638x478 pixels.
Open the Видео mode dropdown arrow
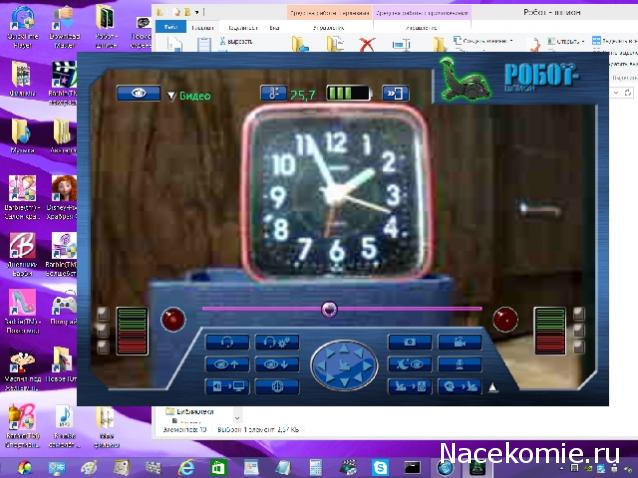[171, 96]
